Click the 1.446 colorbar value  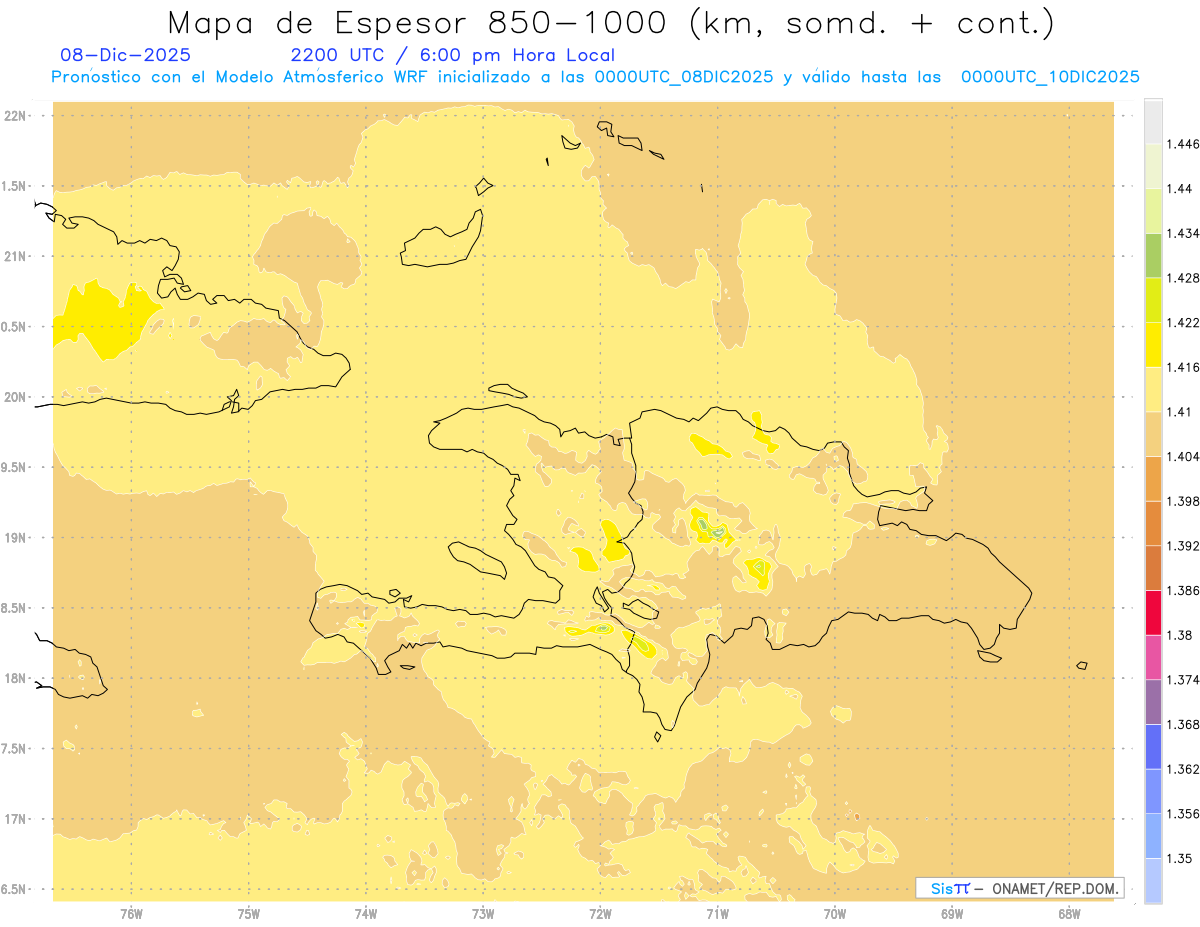pos(1182,144)
